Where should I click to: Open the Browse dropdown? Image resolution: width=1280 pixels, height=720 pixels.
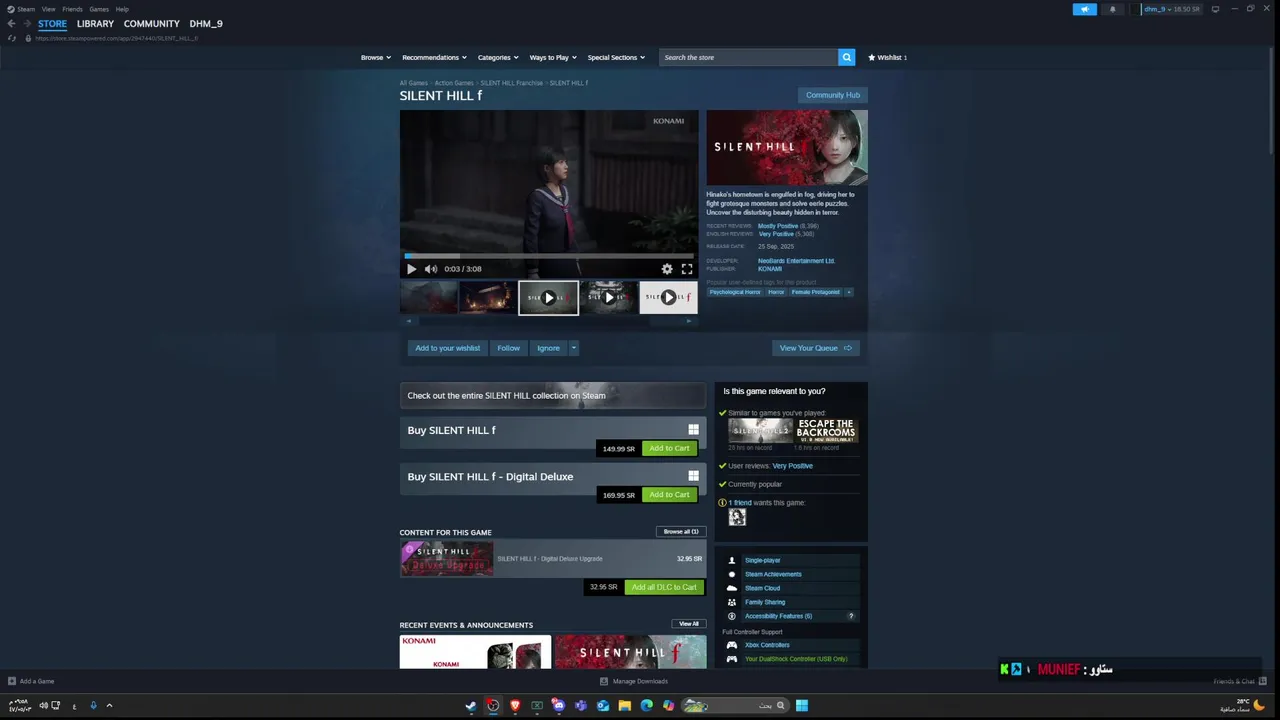tap(375, 57)
